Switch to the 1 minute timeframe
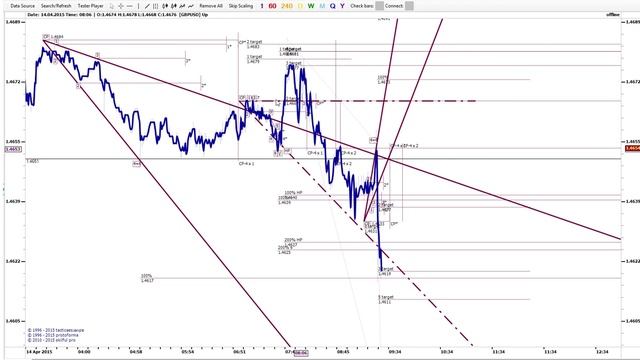This screenshot has width=640, height=360. (x=262, y=6)
